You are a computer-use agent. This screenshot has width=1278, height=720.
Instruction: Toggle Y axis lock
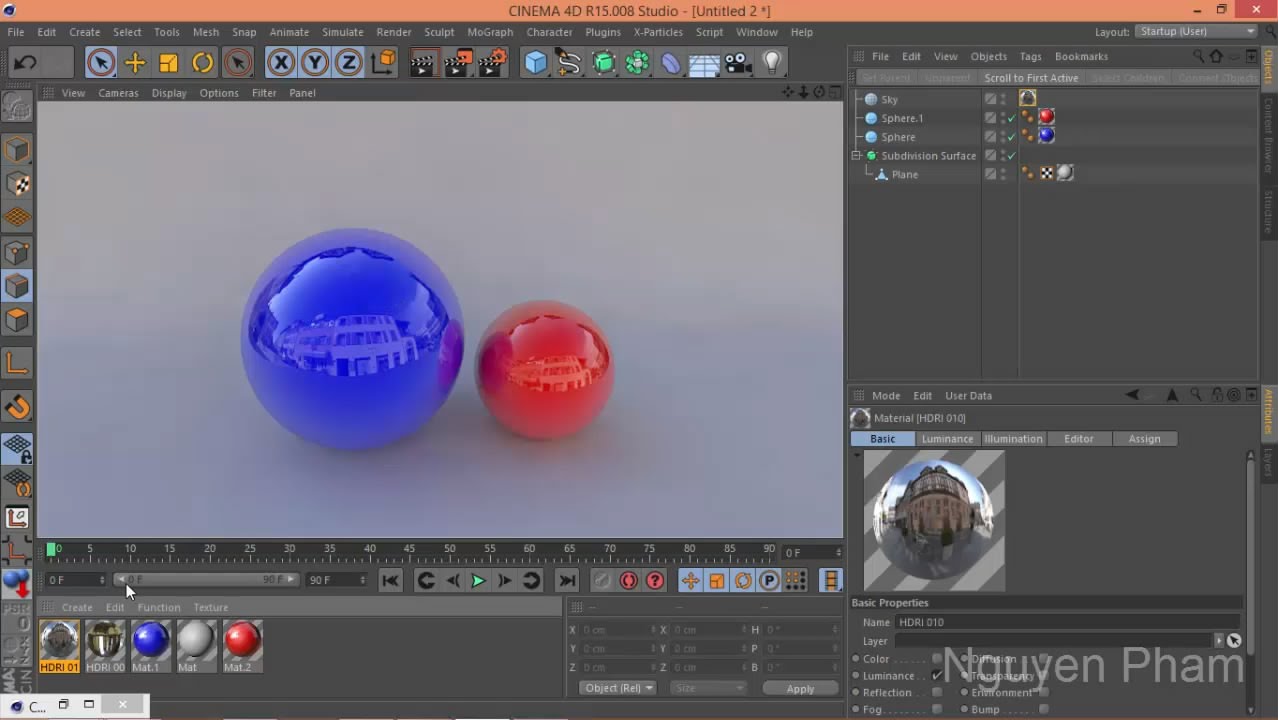pyautogui.click(x=315, y=63)
